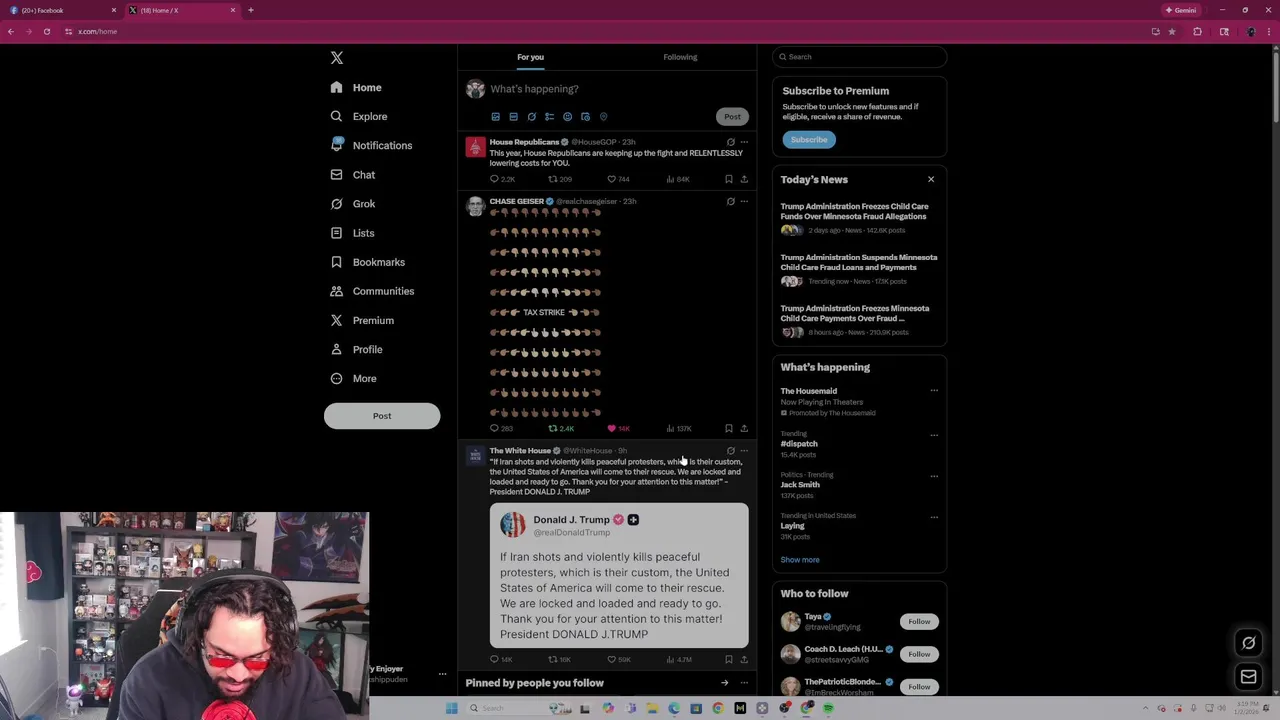
Task: Add a GIF in the composer
Action: pos(513,117)
